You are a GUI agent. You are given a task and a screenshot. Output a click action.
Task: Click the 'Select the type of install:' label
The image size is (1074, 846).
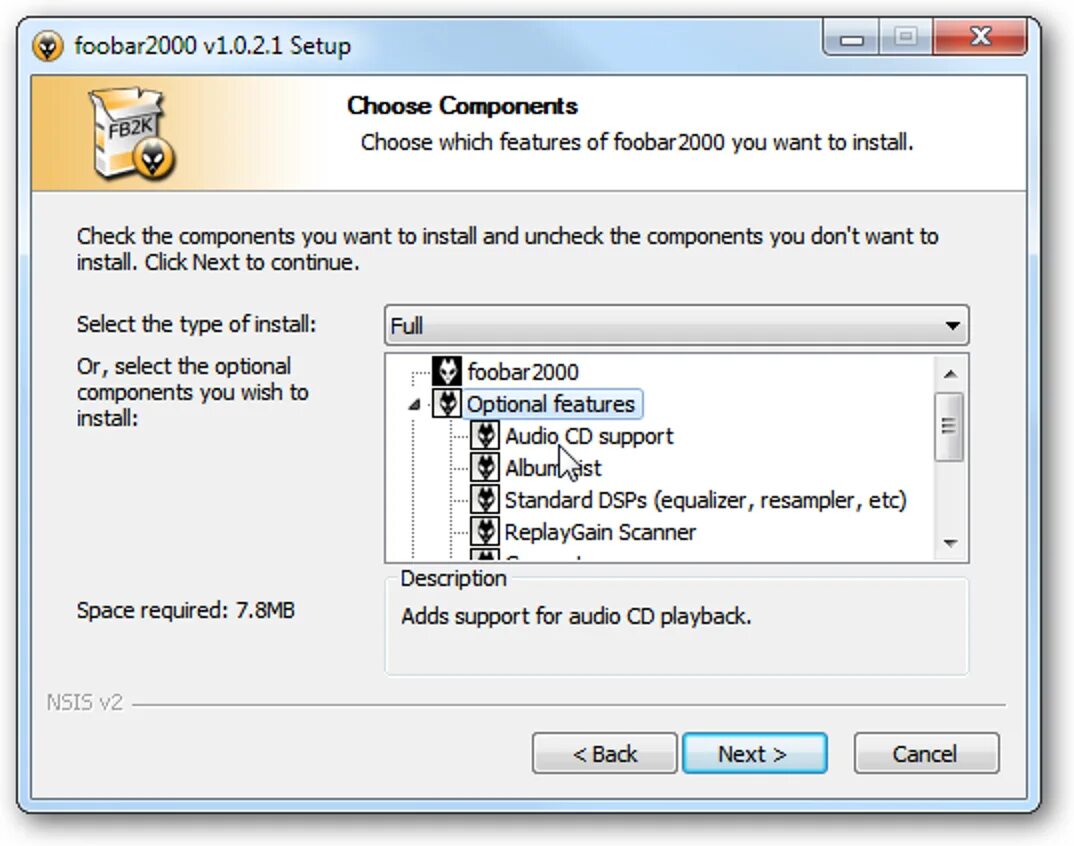coord(197,323)
